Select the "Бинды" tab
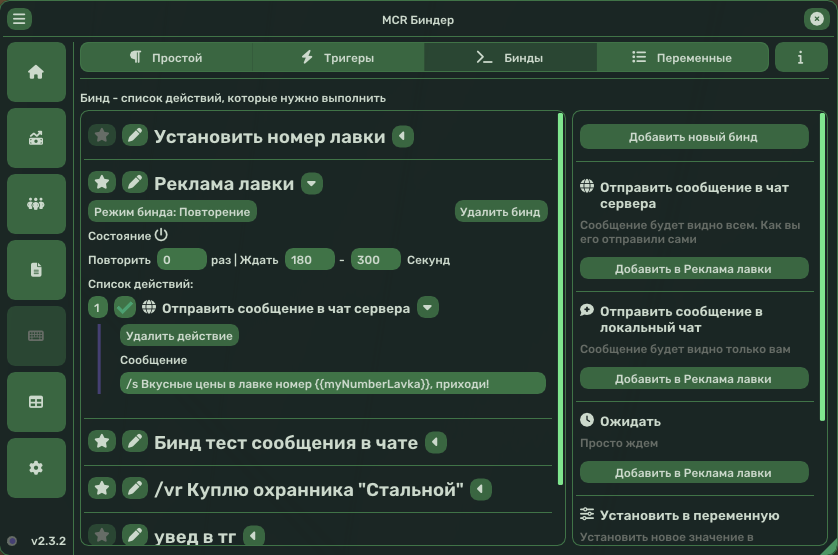The width and height of the screenshot is (838, 555). pyautogui.click(x=510, y=57)
